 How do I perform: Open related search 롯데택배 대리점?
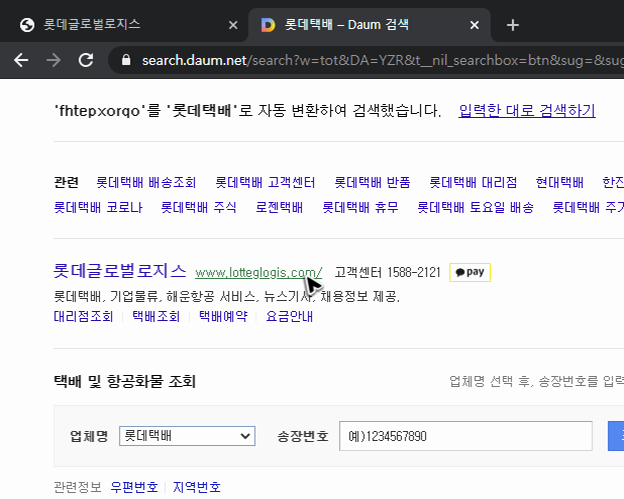(x=473, y=182)
